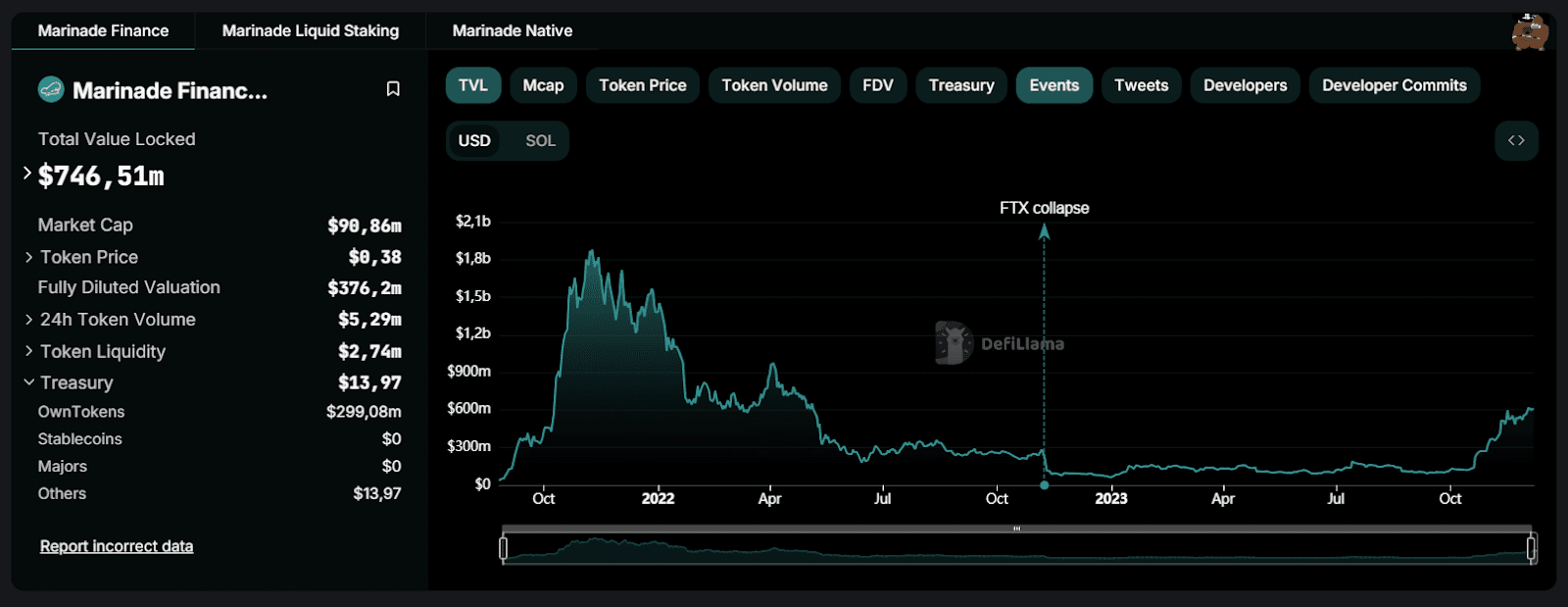
Task: Select USD denomination
Action: pyautogui.click(x=474, y=140)
